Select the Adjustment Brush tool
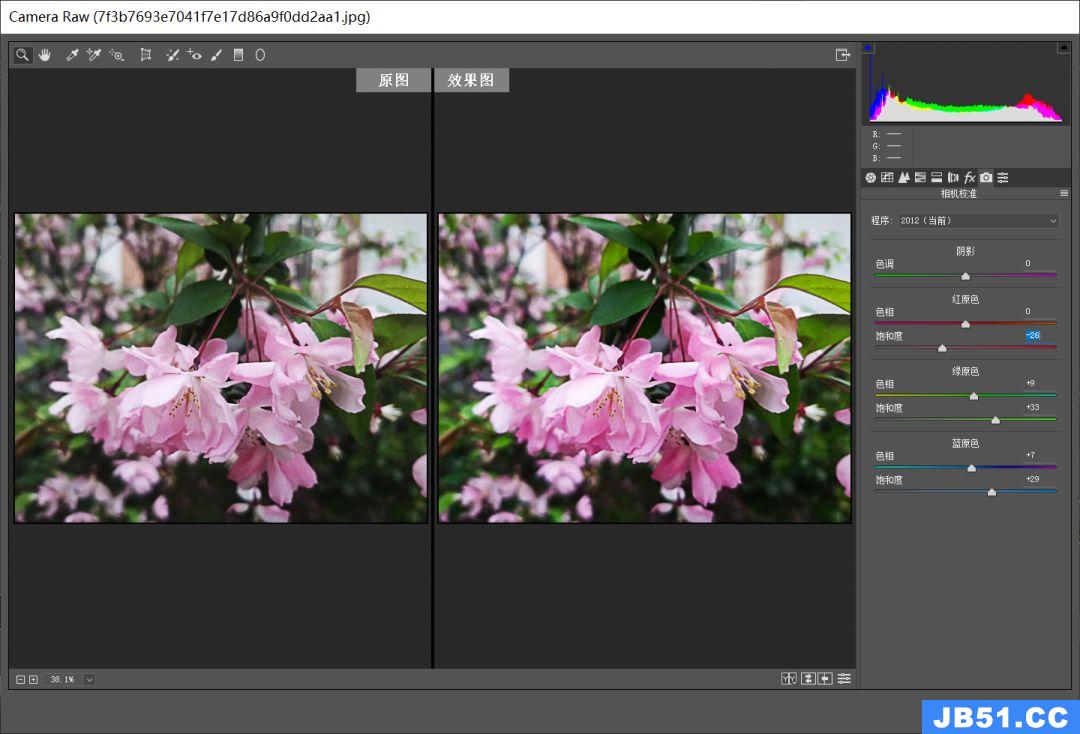 [216, 55]
